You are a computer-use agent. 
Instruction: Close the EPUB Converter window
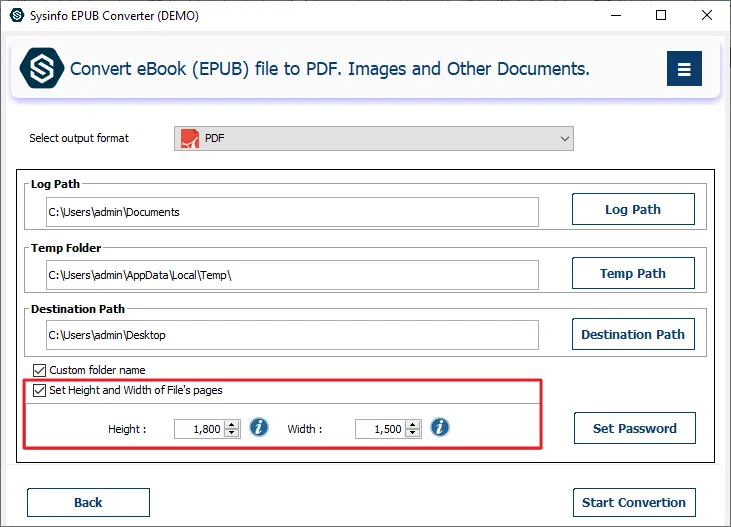point(707,15)
